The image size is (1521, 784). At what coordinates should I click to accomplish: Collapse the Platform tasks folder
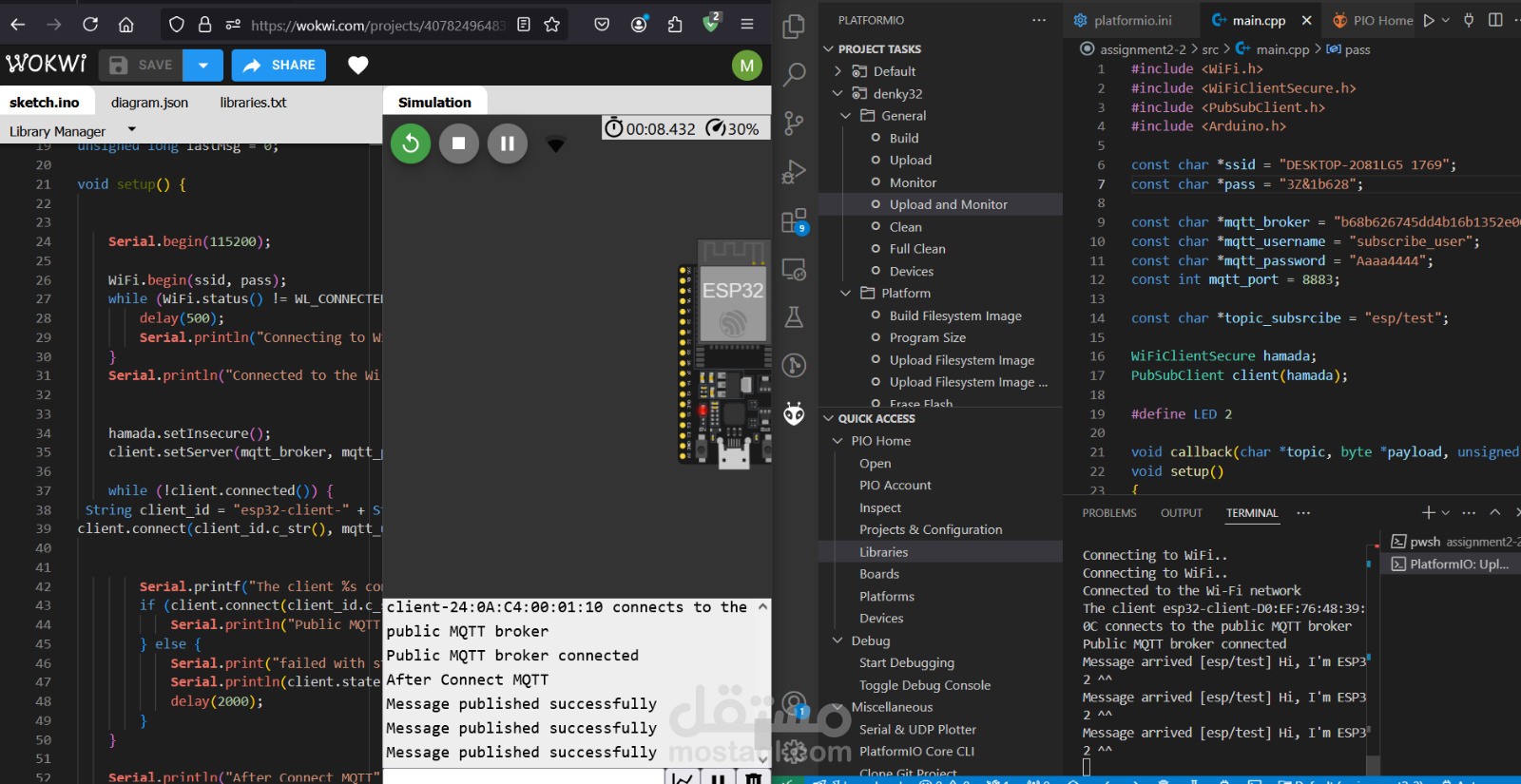tap(845, 293)
